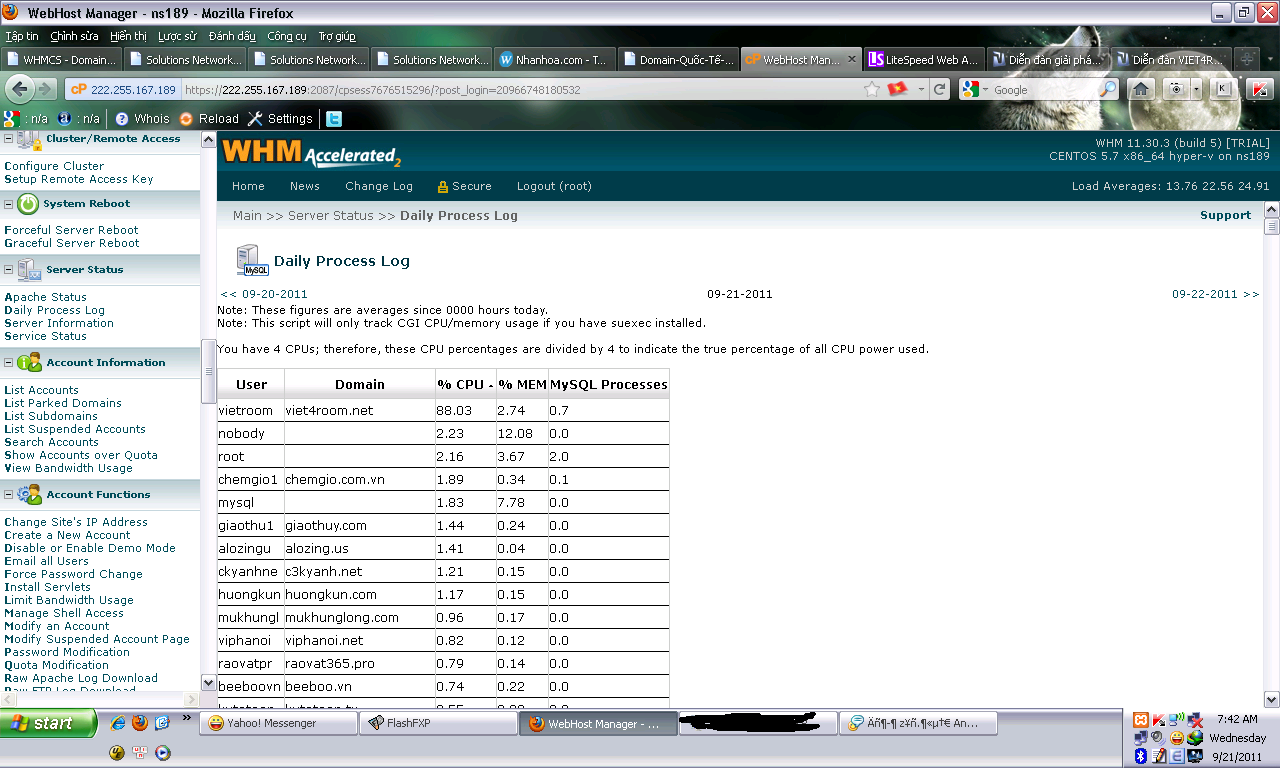
Task: Click the Bluetooth icon in system tray
Action: [x=1141, y=756]
